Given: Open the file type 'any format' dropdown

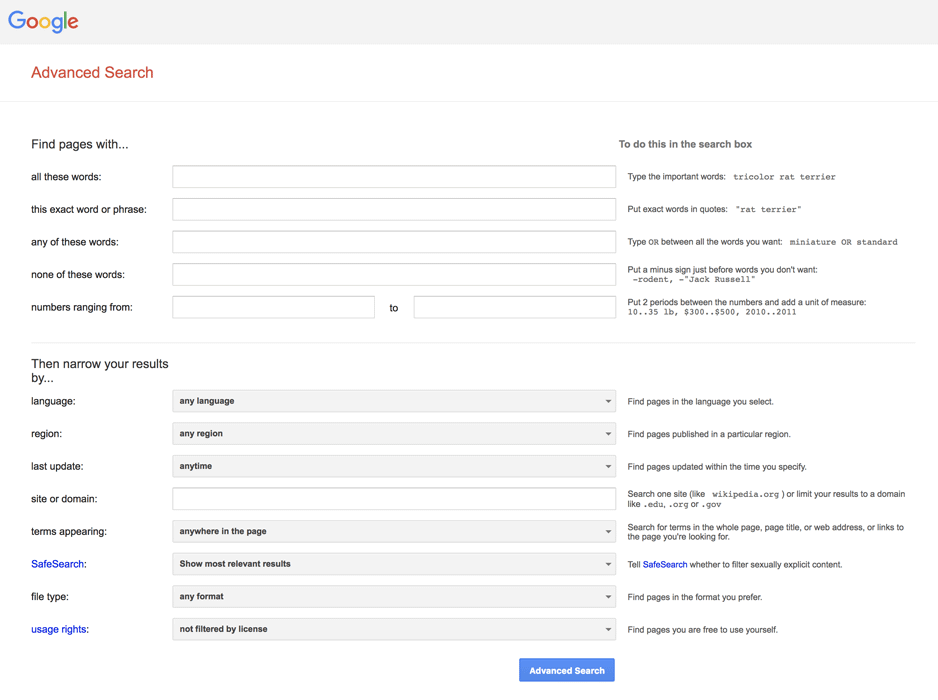Looking at the screenshot, I should (x=393, y=596).
